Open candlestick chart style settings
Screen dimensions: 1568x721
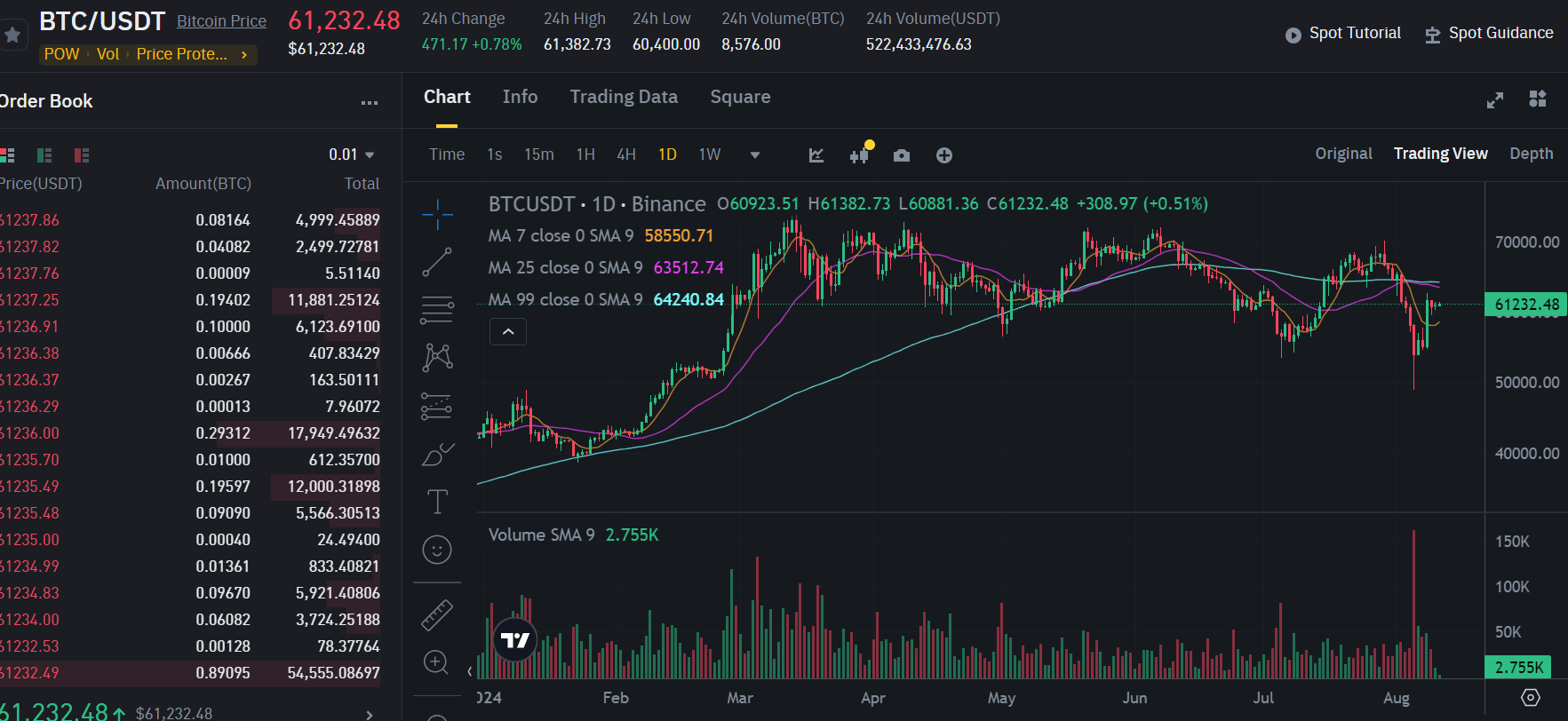click(859, 155)
